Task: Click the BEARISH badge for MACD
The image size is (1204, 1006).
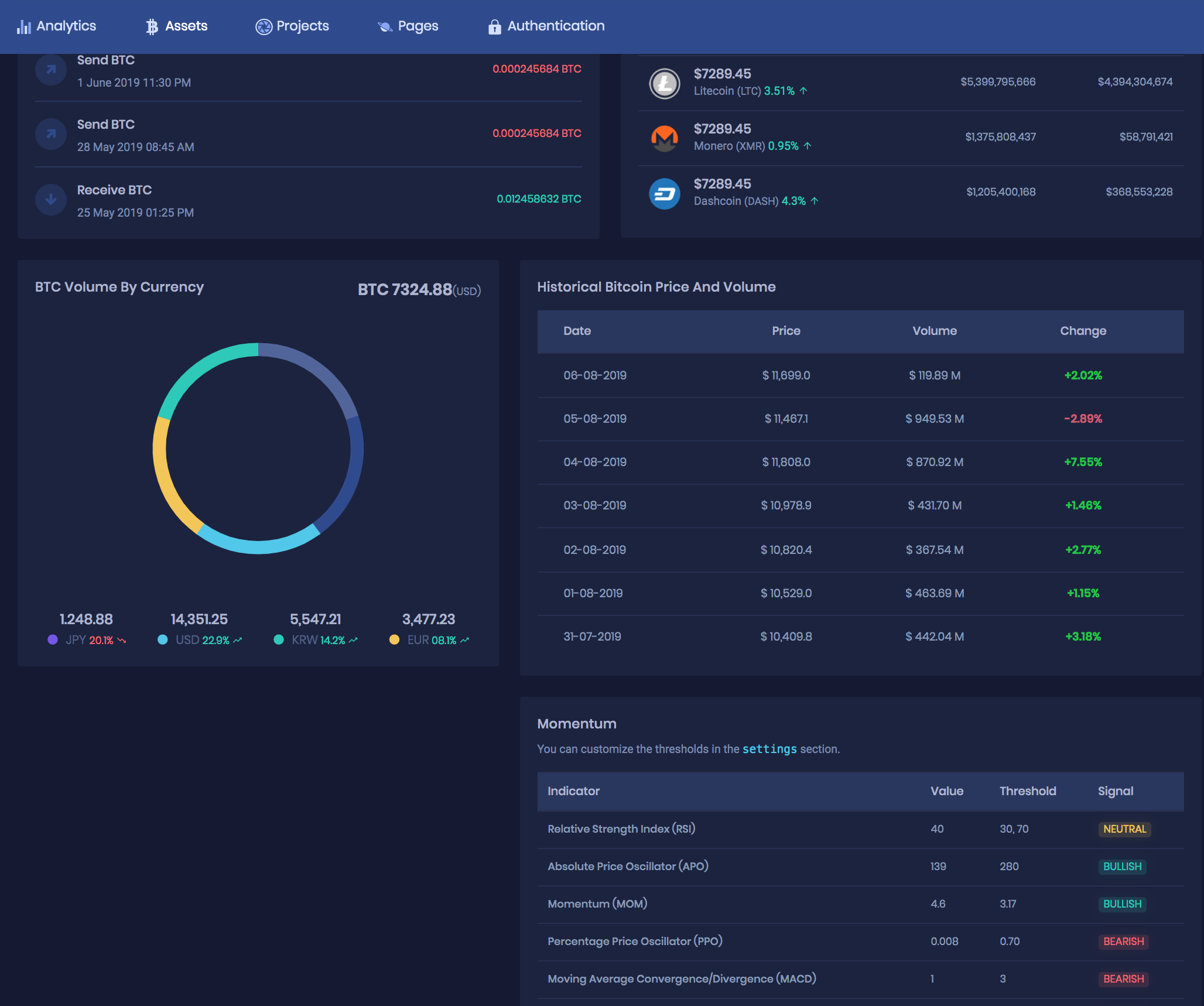Action: [1123, 979]
